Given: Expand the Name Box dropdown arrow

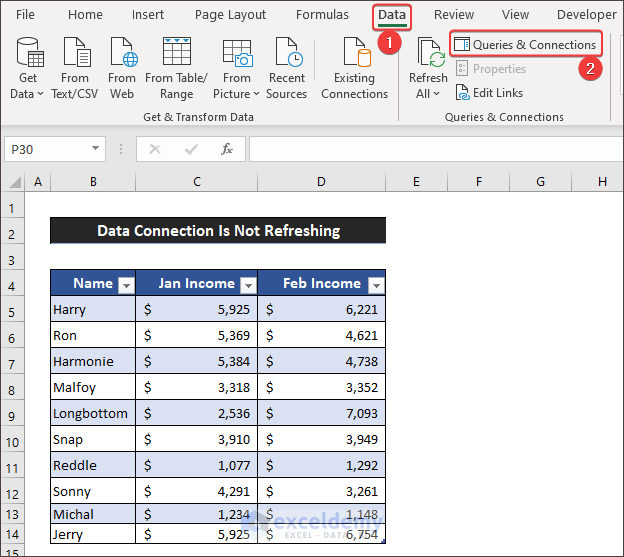Looking at the screenshot, I should point(96,149).
